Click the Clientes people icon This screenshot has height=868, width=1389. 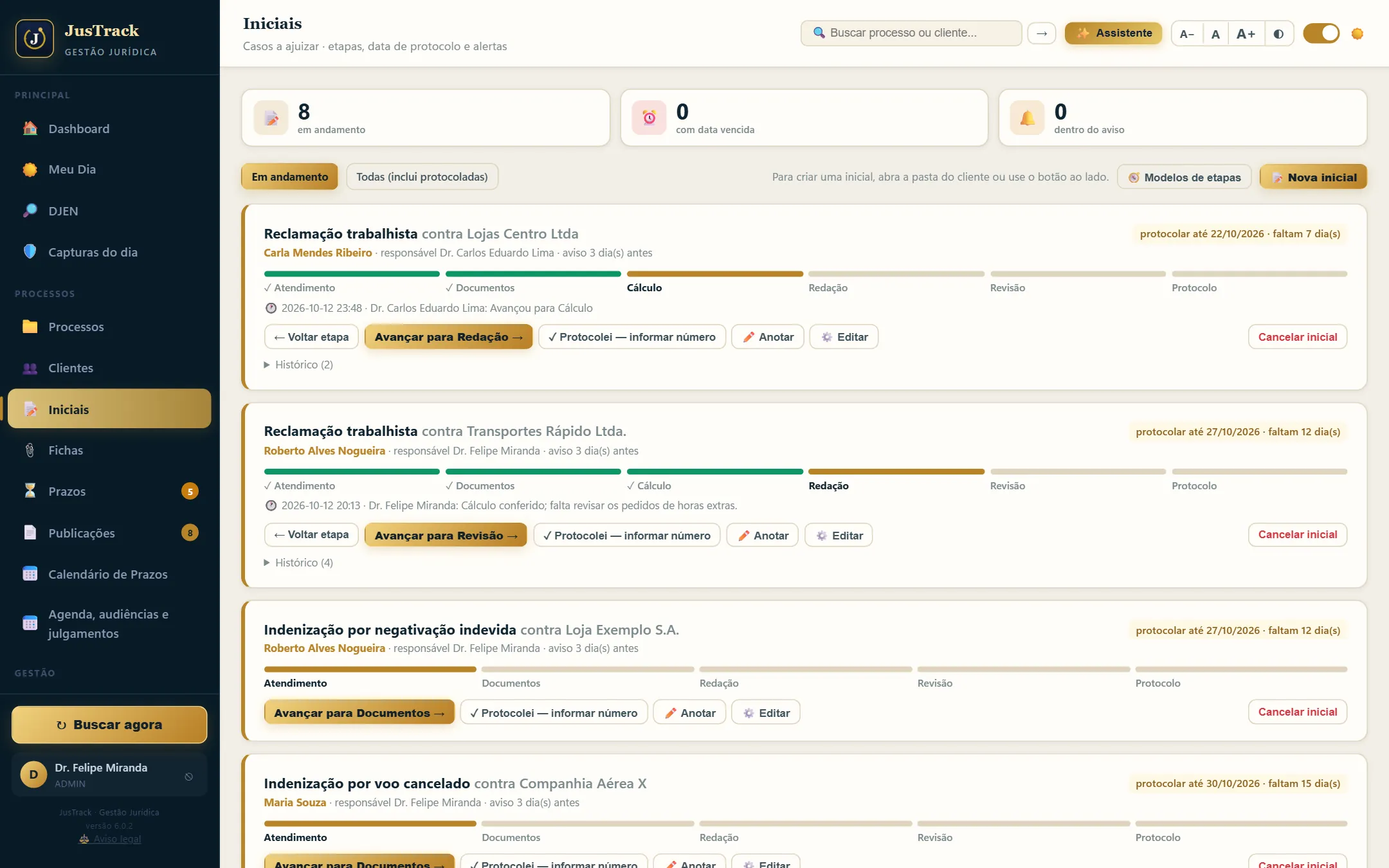point(30,368)
